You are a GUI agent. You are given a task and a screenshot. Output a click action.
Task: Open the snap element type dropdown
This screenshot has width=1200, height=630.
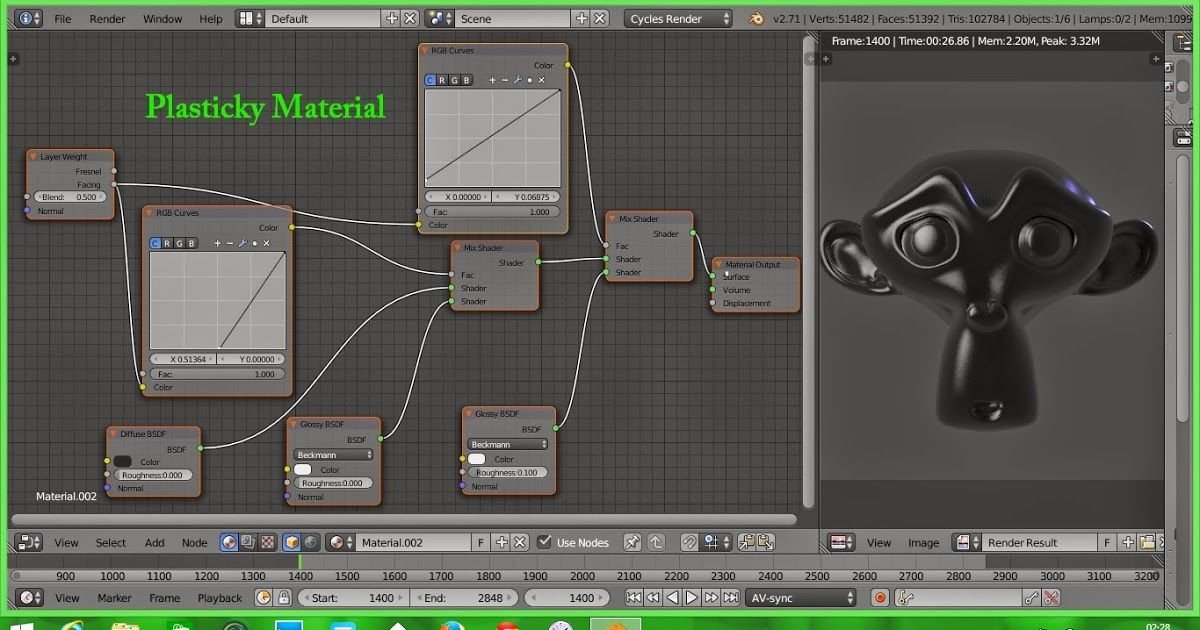tap(715, 542)
